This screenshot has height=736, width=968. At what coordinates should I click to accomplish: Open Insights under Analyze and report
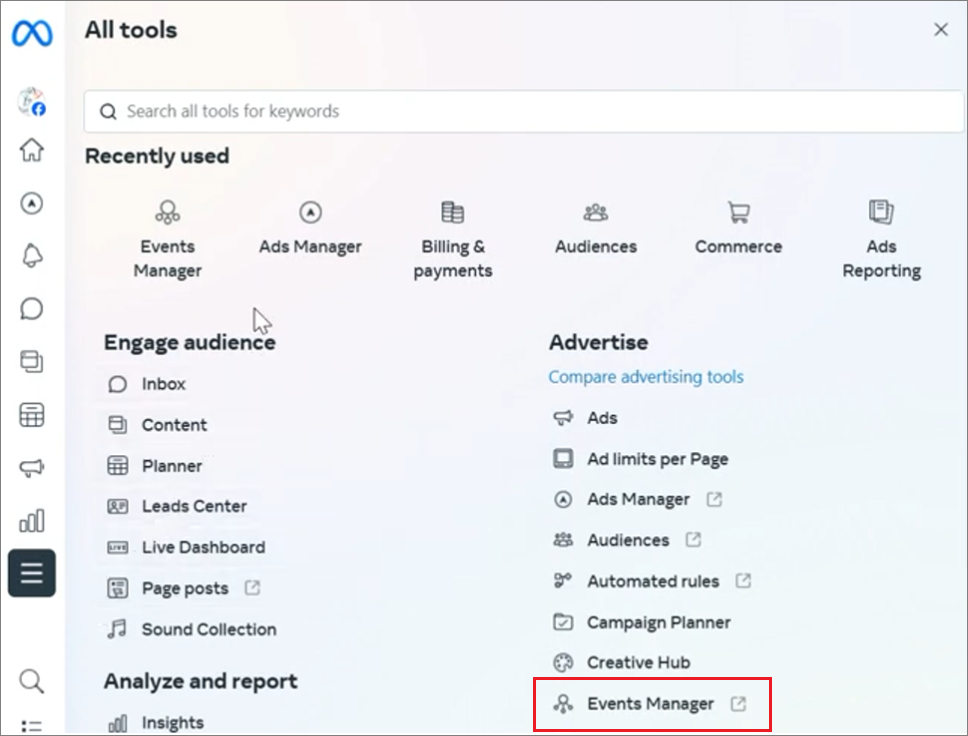tap(156, 722)
